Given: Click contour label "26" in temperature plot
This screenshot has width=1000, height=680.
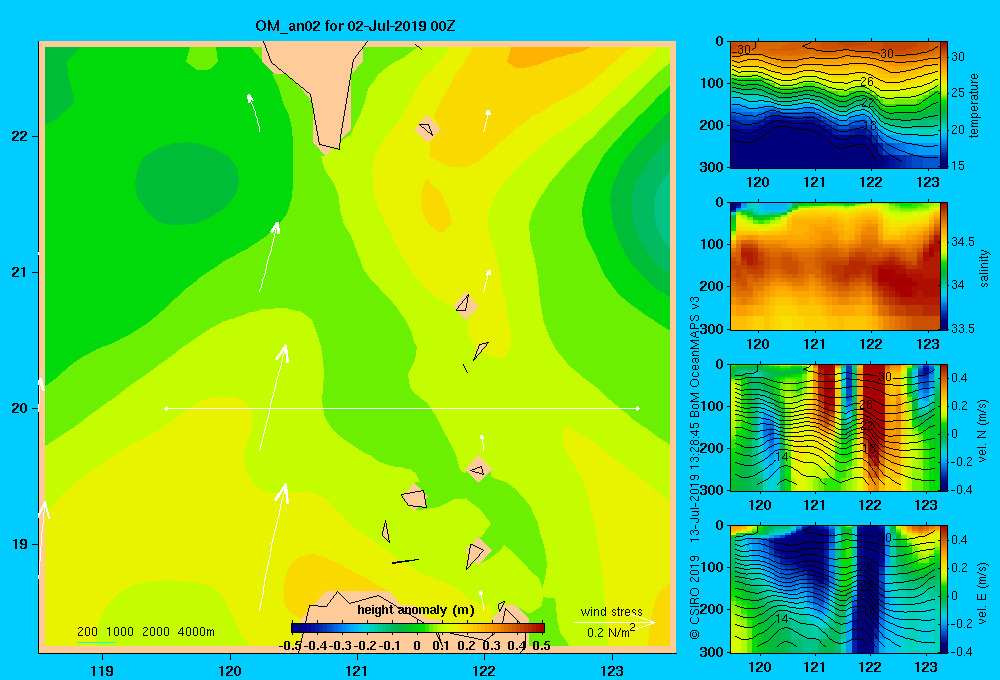Looking at the screenshot, I should point(866,82).
